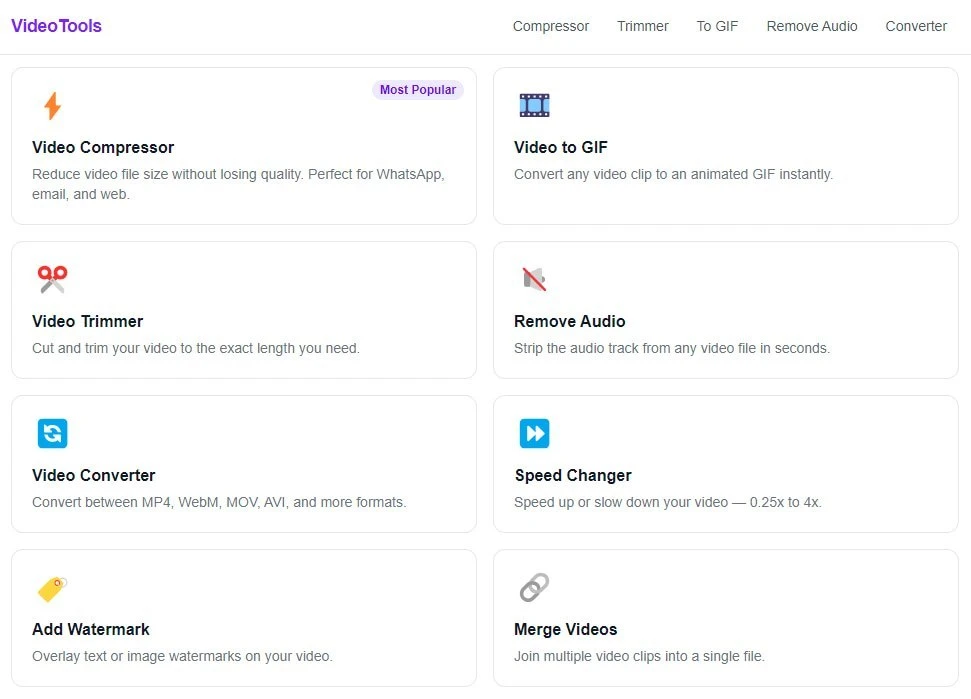Image resolution: width=971 pixels, height=699 pixels.
Task: Open the Converter navigation link
Action: click(x=916, y=26)
